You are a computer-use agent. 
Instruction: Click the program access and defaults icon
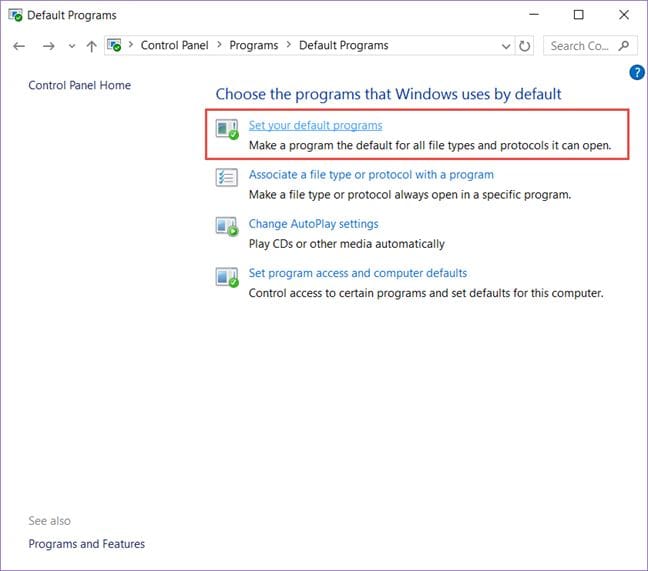227,277
